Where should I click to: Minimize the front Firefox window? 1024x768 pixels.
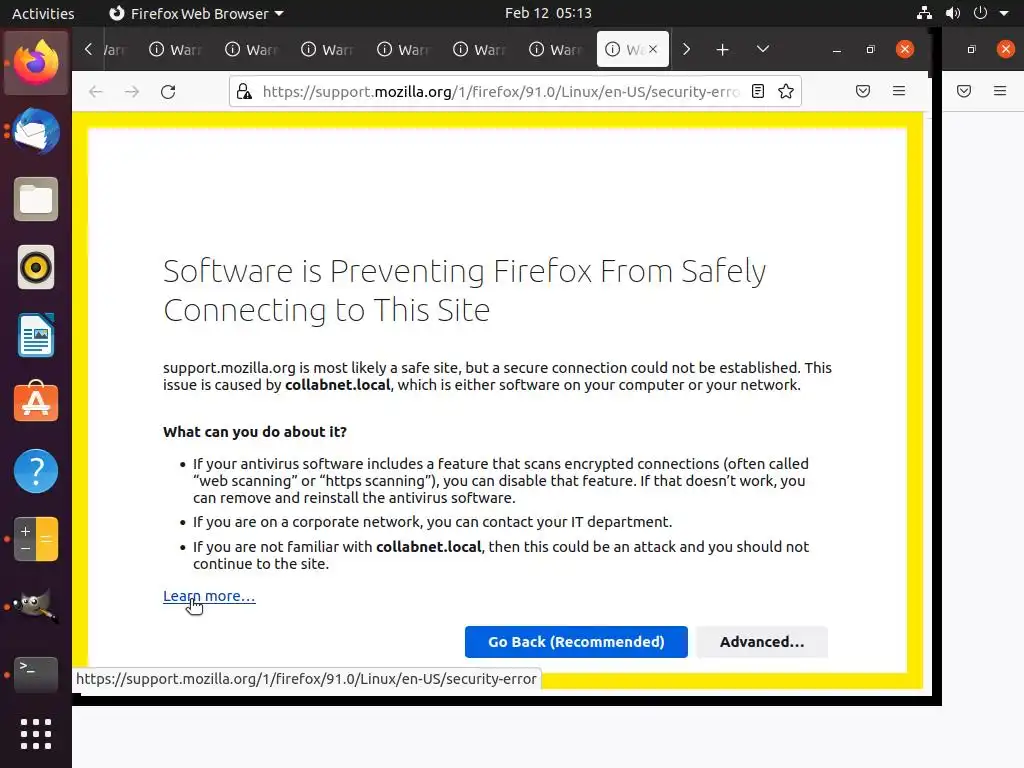[x=837, y=50]
